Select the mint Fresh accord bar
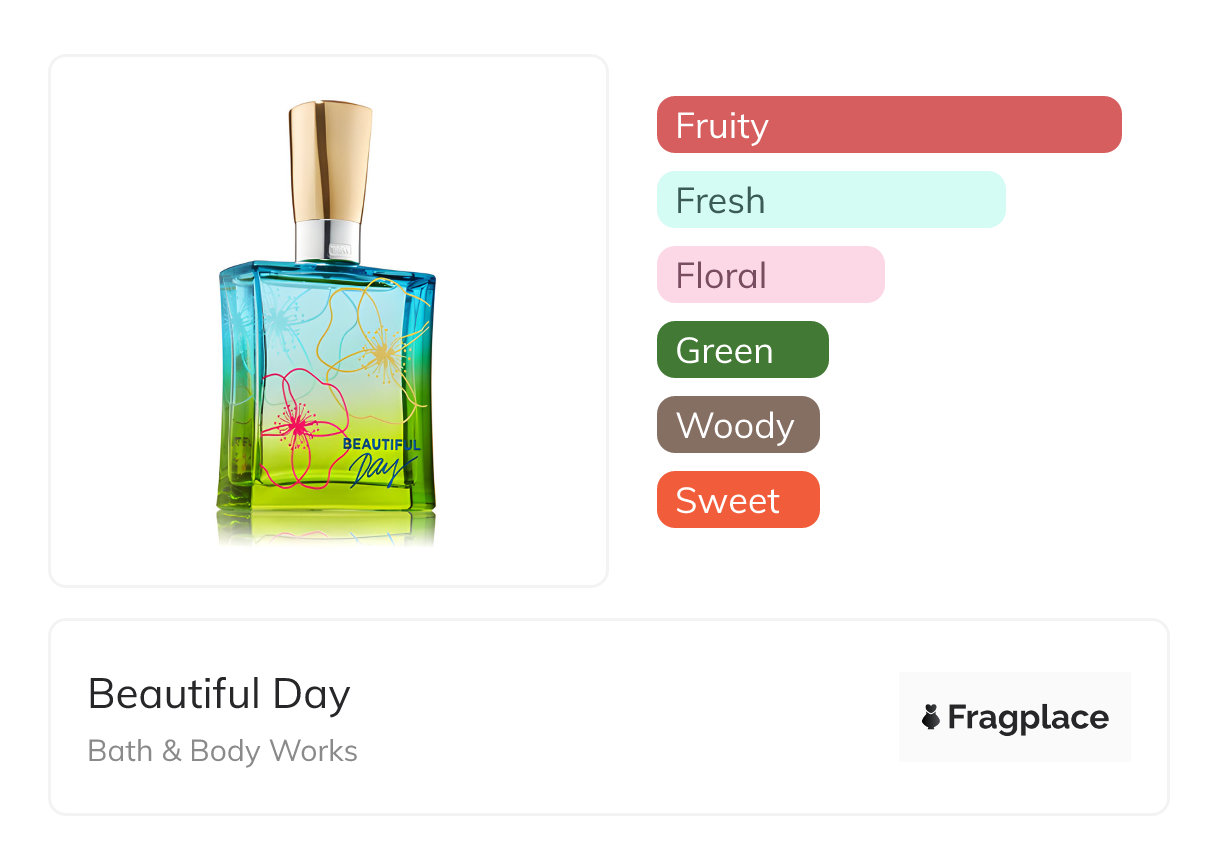Screen dimensions: 1218x864 pyautogui.click(x=830, y=200)
